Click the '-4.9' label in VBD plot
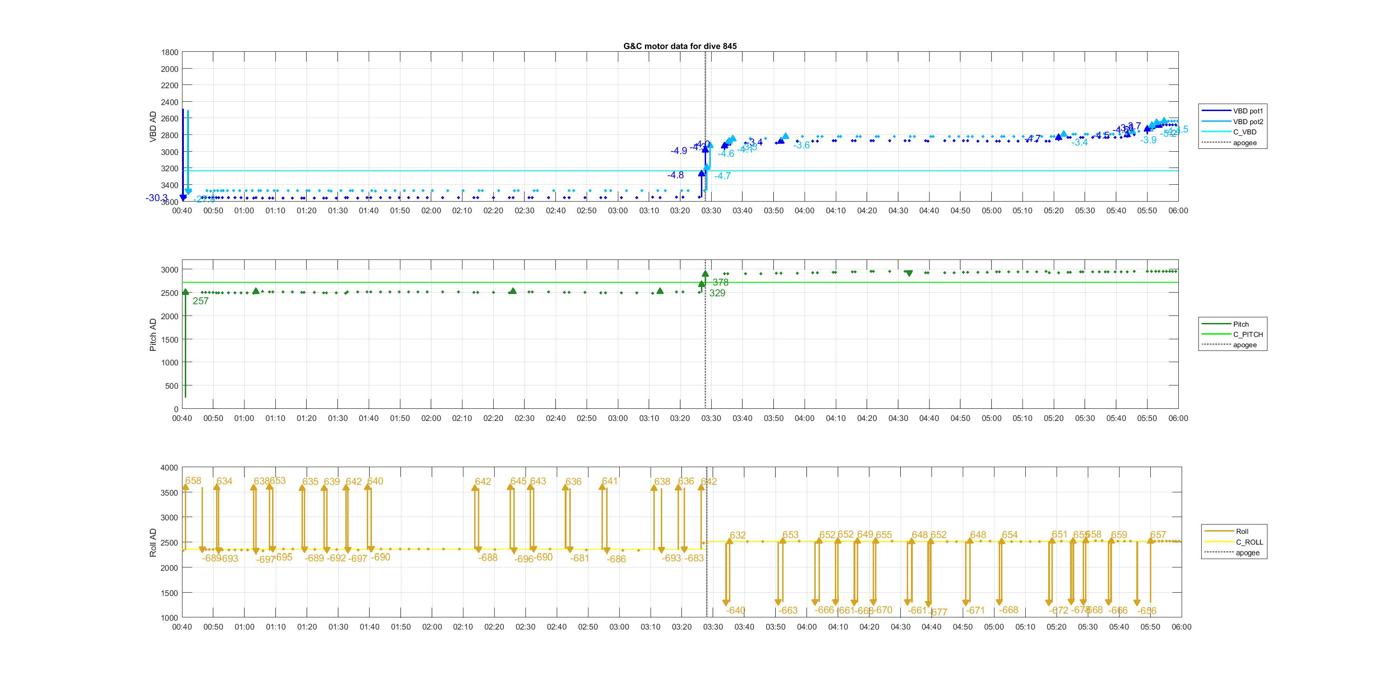Image resolution: width=1400 pixels, height=693 pixels. [x=679, y=151]
